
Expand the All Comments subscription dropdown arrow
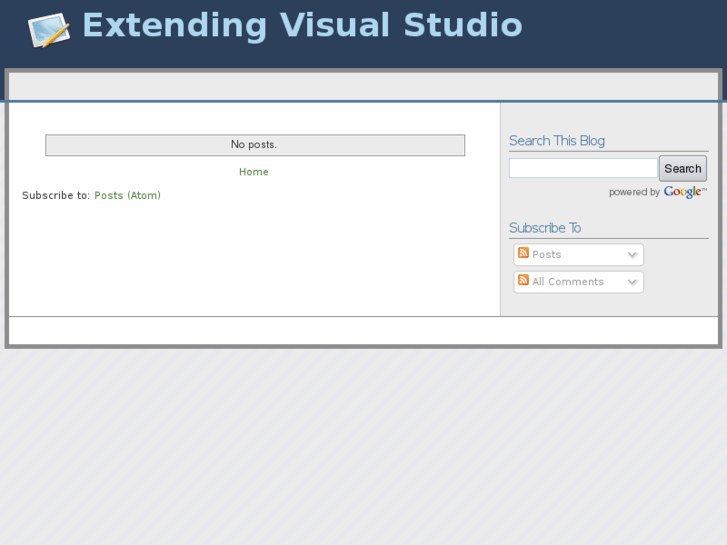point(632,282)
